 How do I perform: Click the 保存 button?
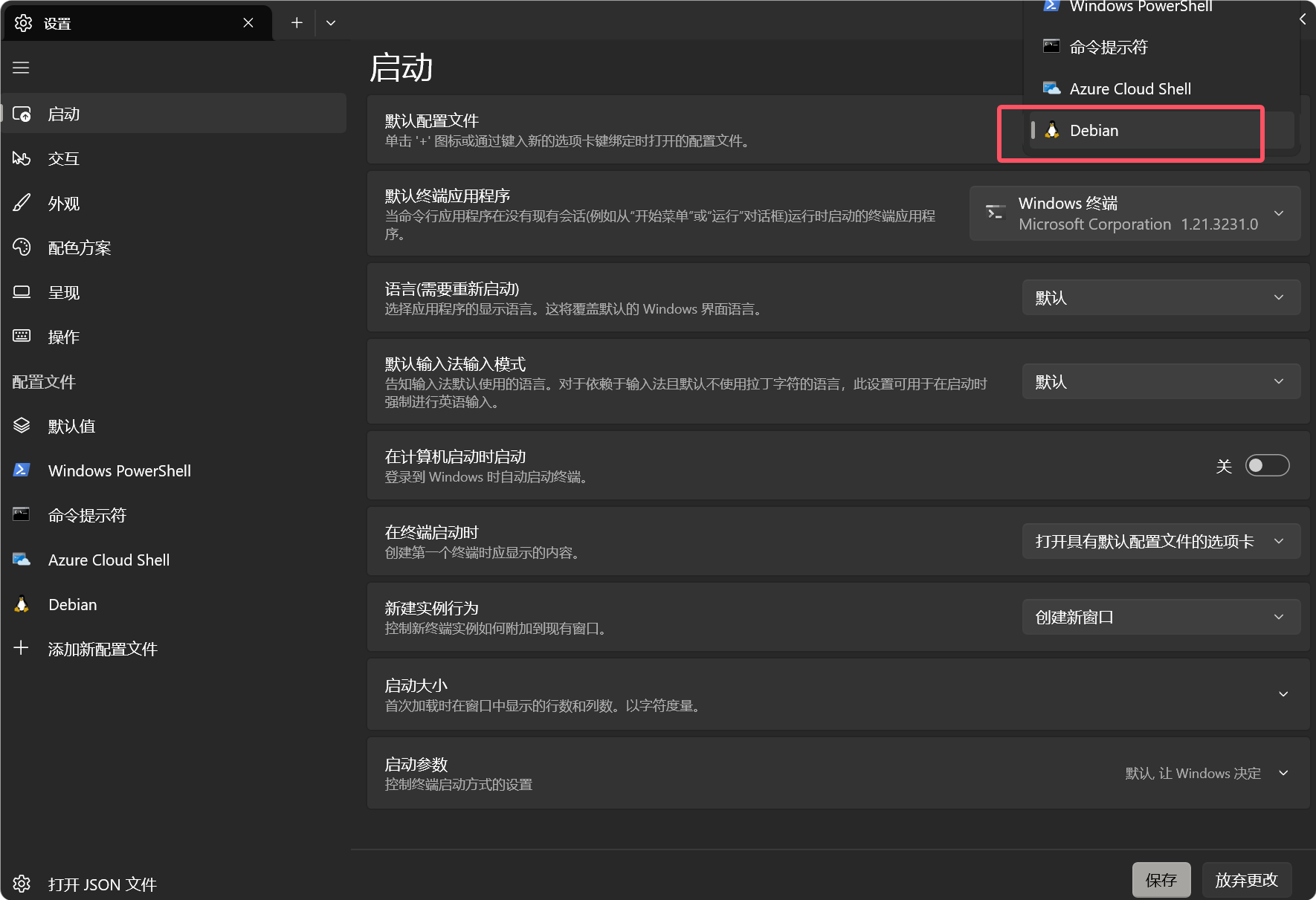click(x=1161, y=879)
